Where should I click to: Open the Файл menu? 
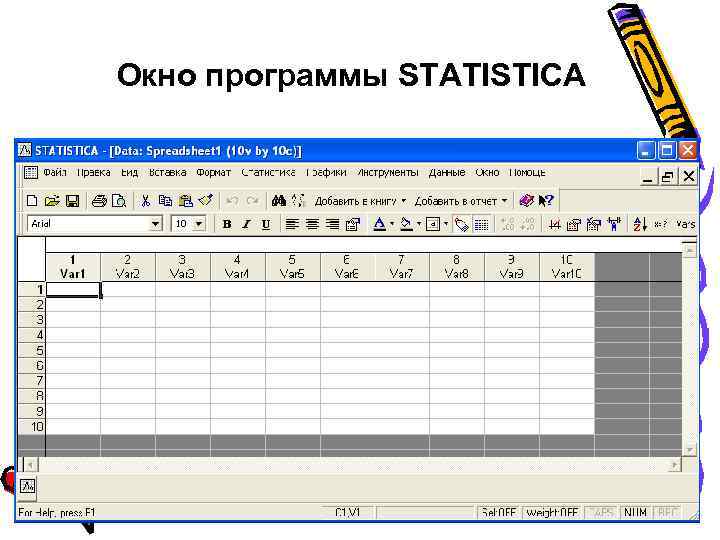point(55,173)
